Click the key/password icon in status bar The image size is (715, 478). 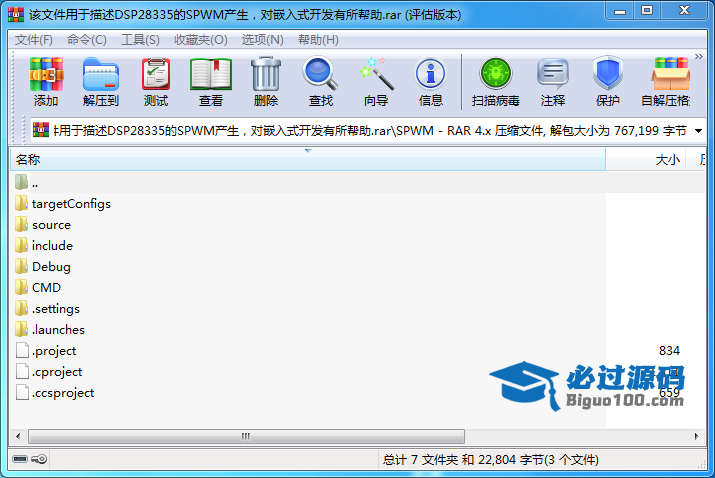[39, 459]
